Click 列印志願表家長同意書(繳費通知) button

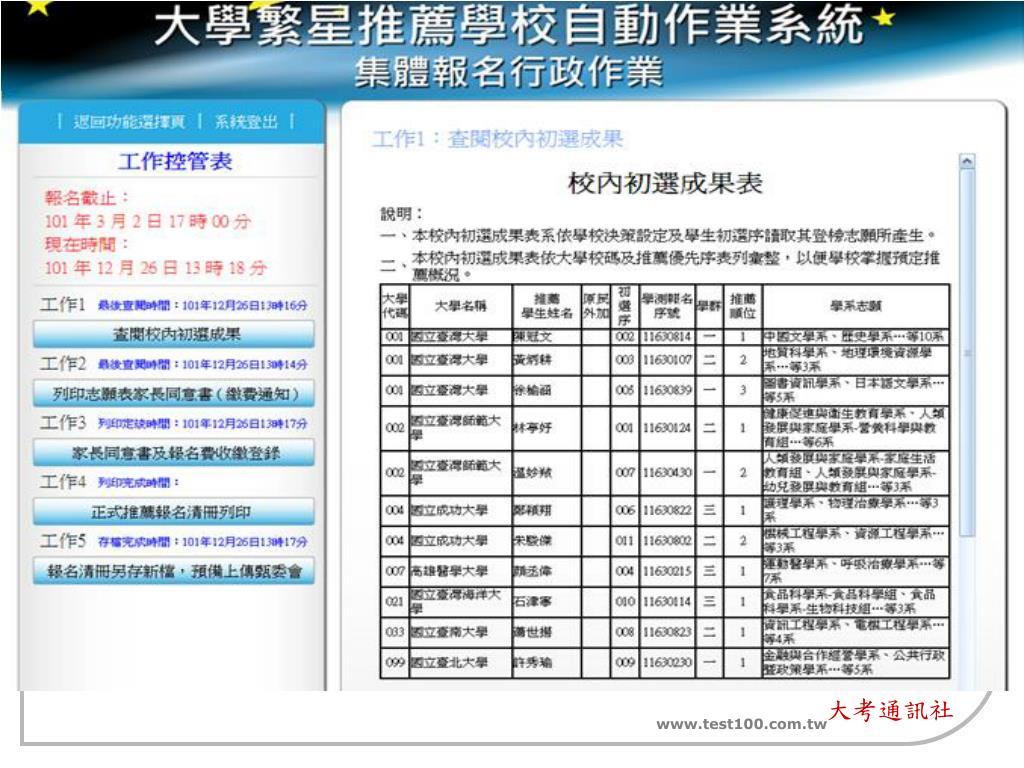(174, 394)
